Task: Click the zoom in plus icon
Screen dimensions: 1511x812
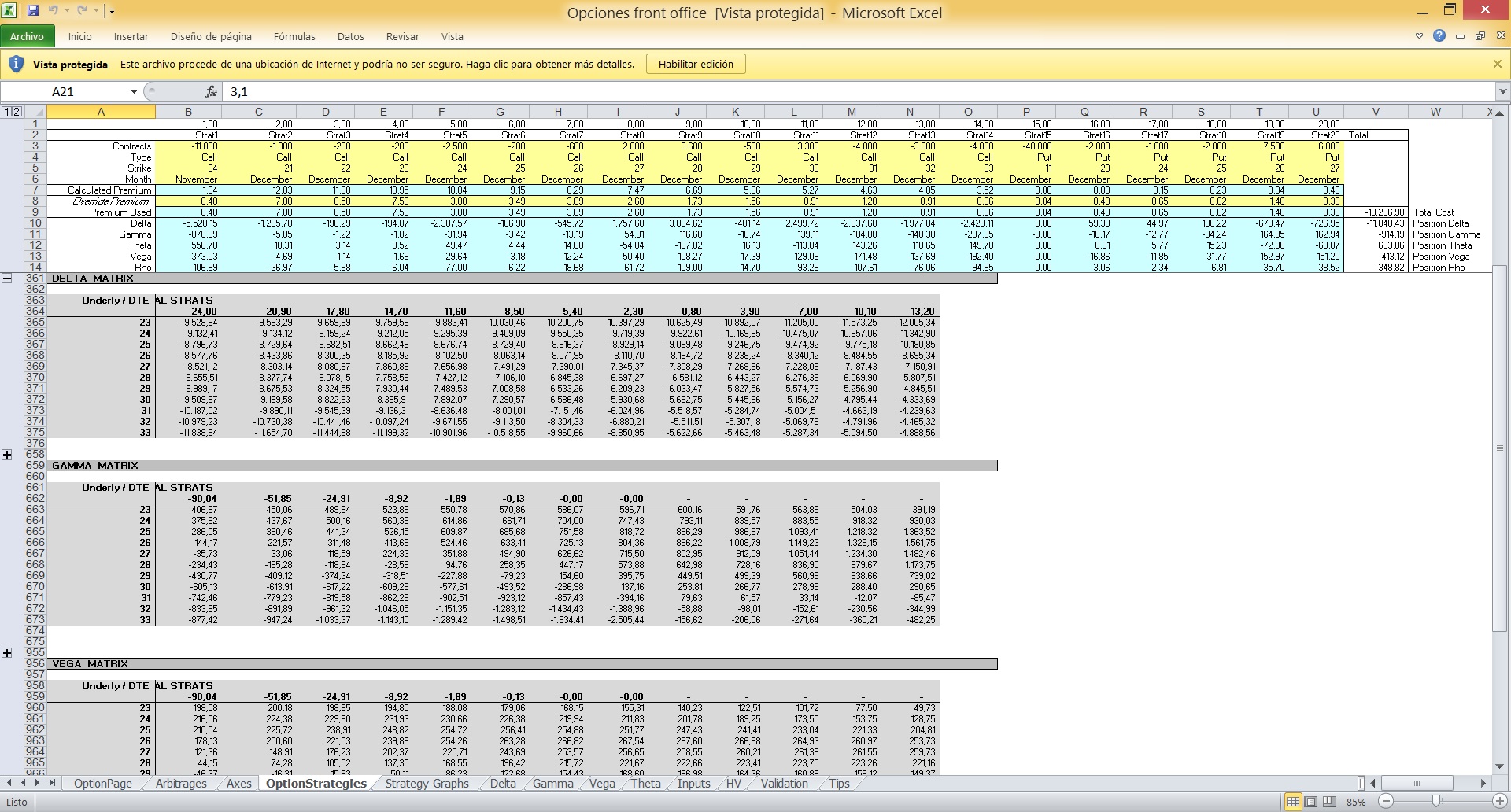Action: click(x=1499, y=802)
